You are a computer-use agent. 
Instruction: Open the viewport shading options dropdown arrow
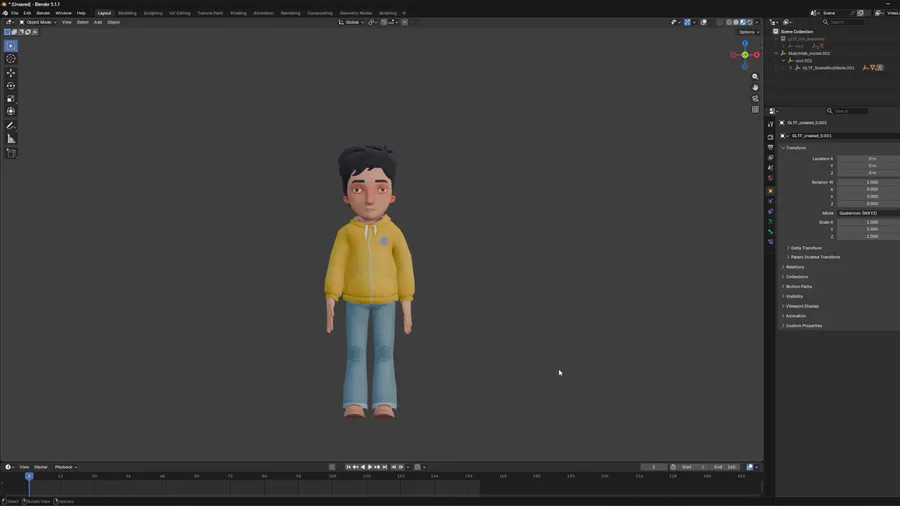point(757,22)
